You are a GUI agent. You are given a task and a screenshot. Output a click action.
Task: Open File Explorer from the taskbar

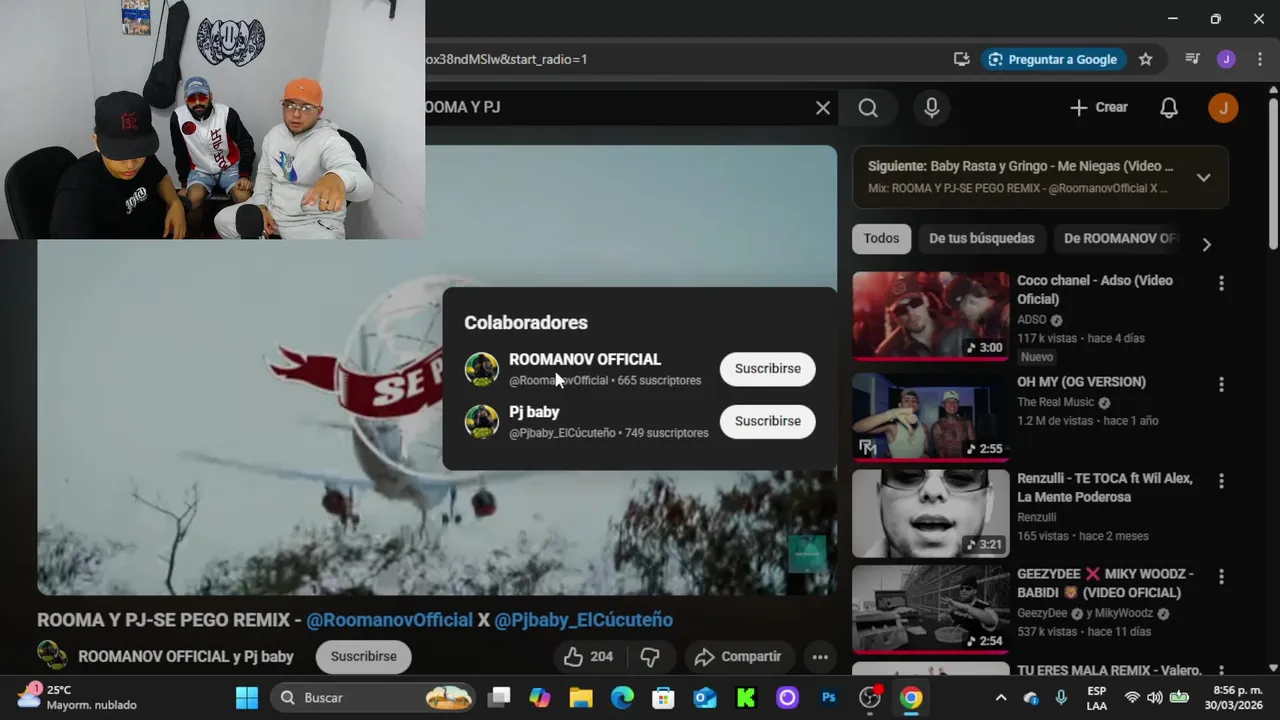pyautogui.click(x=580, y=697)
